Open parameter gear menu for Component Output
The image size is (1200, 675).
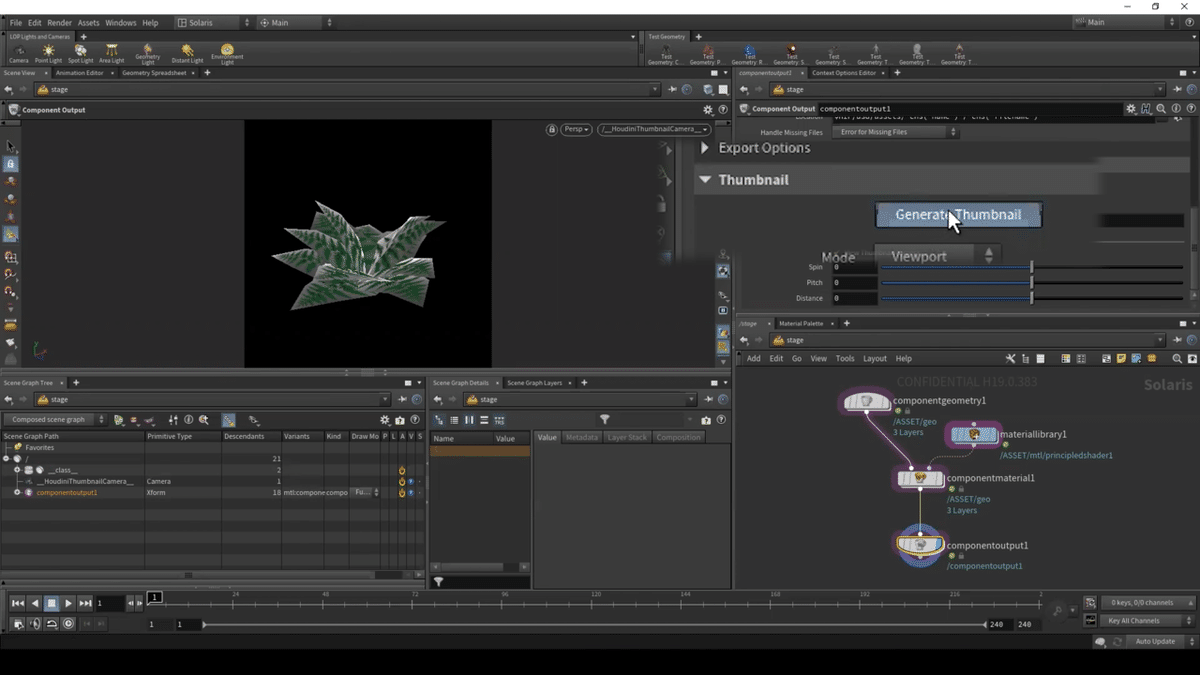click(1130, 109)
